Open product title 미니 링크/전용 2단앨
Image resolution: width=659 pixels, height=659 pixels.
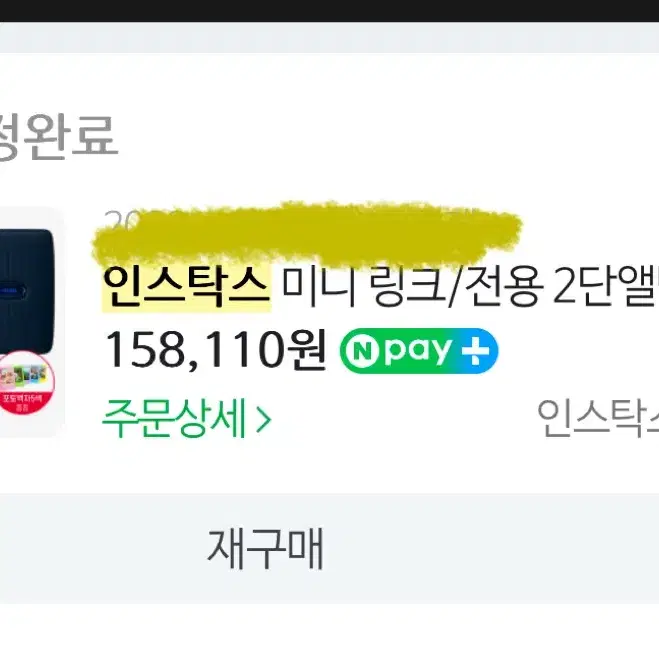469,288
